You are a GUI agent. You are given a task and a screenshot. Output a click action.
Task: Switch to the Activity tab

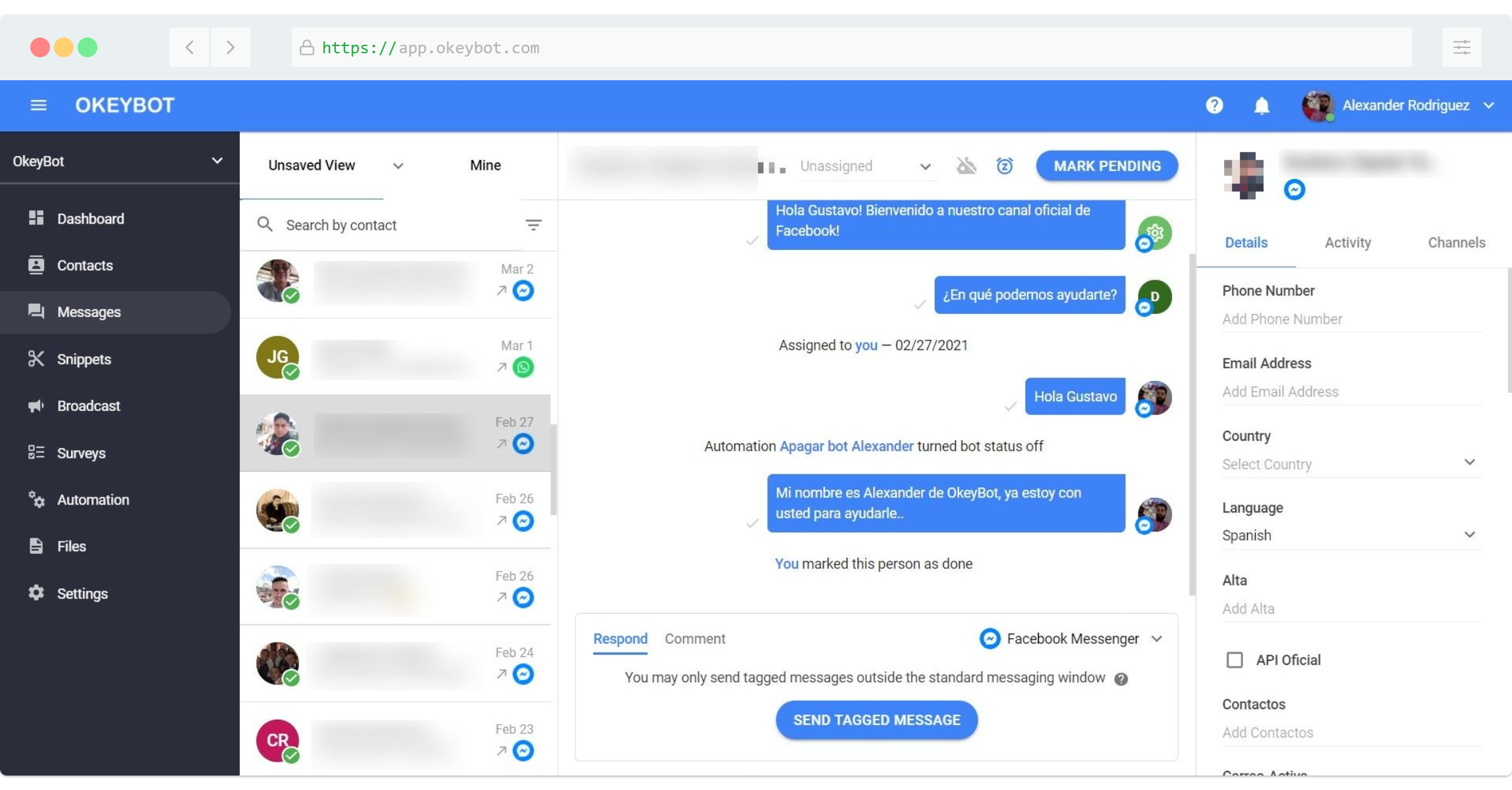[x=1348, y=243]
